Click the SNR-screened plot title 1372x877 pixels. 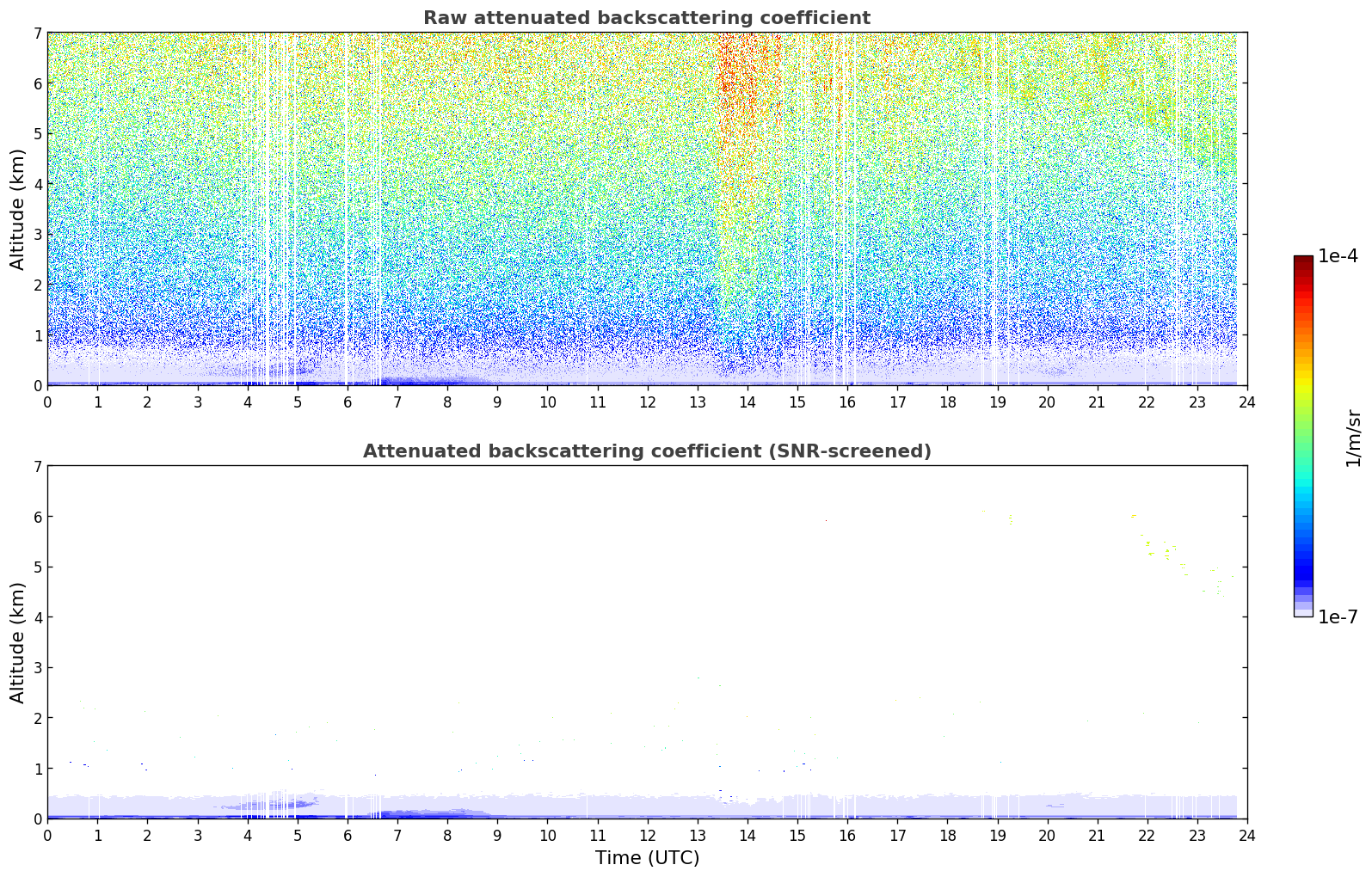646,451
